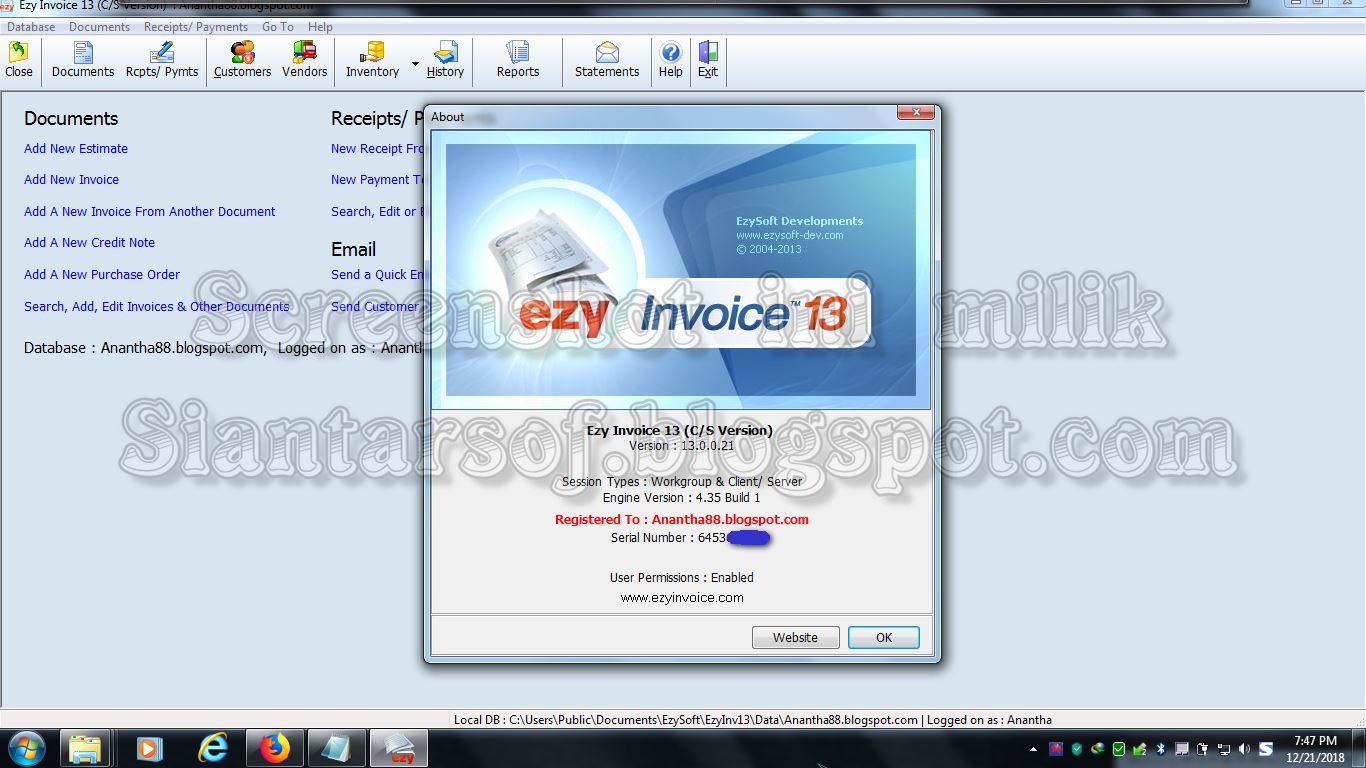
Task: Click the Bluetooth tray icon
Action: point(1161,749)
